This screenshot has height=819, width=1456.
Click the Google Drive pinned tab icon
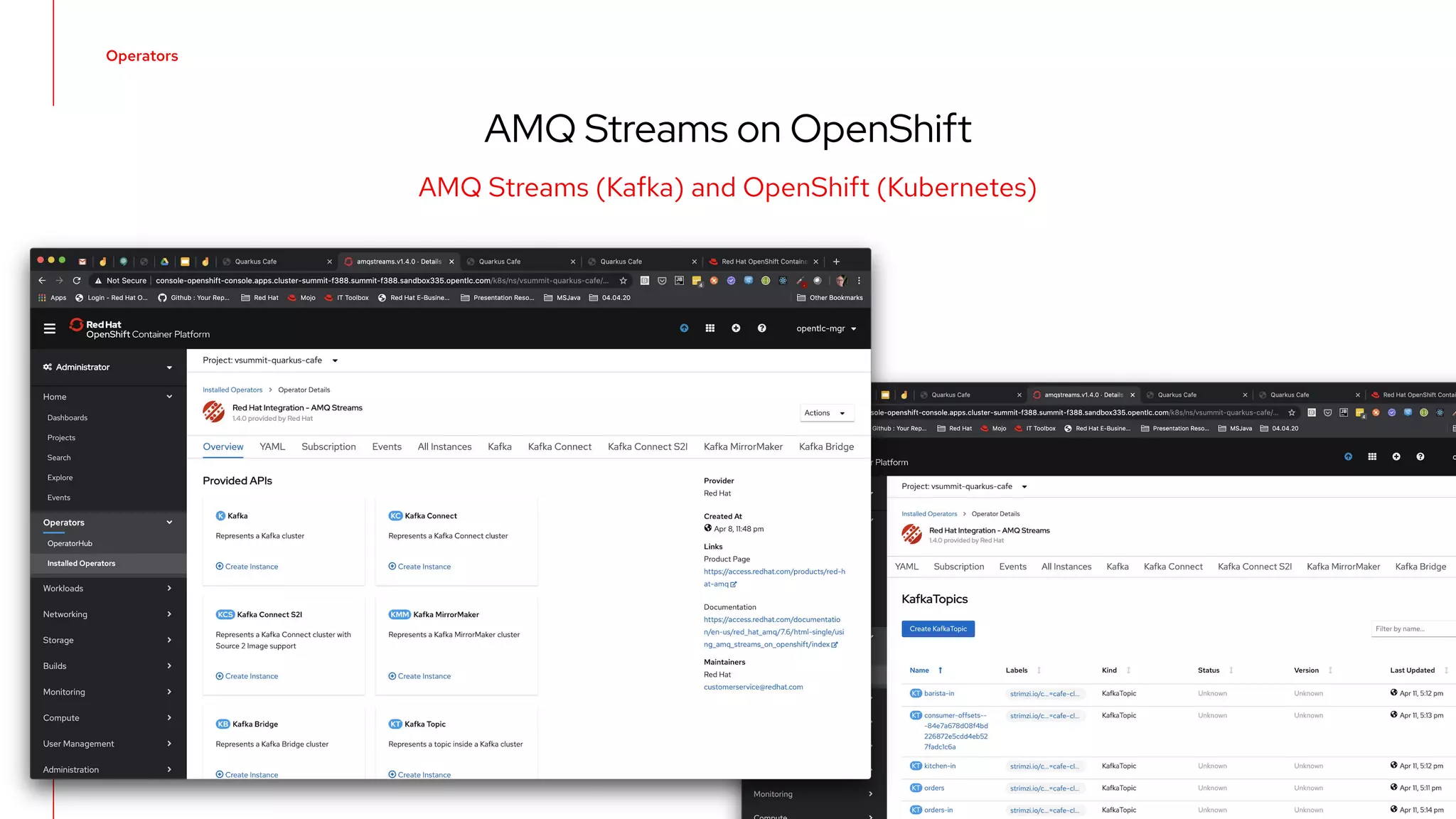click(x=164, y=262)
